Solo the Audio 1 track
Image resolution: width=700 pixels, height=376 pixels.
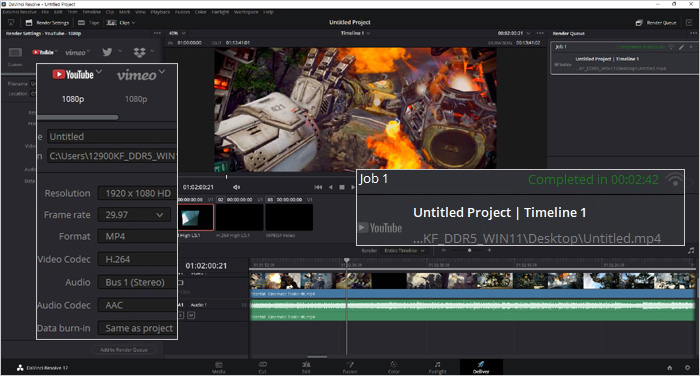[181, 315]
